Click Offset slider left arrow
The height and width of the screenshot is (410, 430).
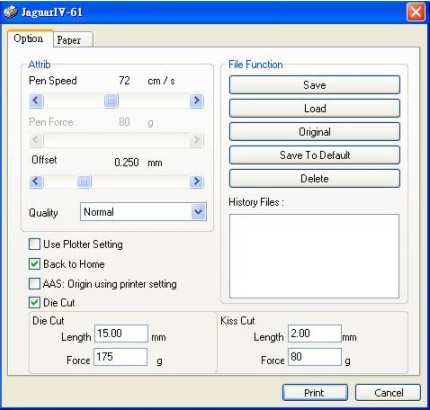click(x=36, y=182)
